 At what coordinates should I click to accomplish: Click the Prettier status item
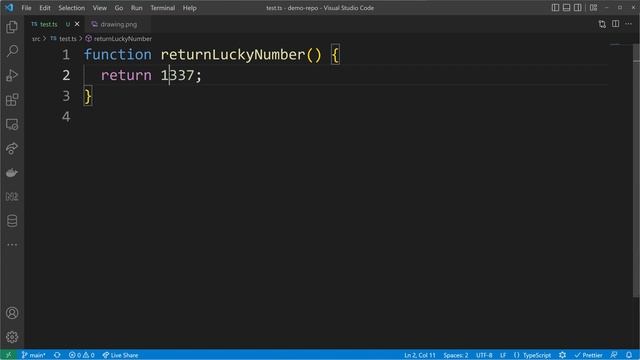588,355
